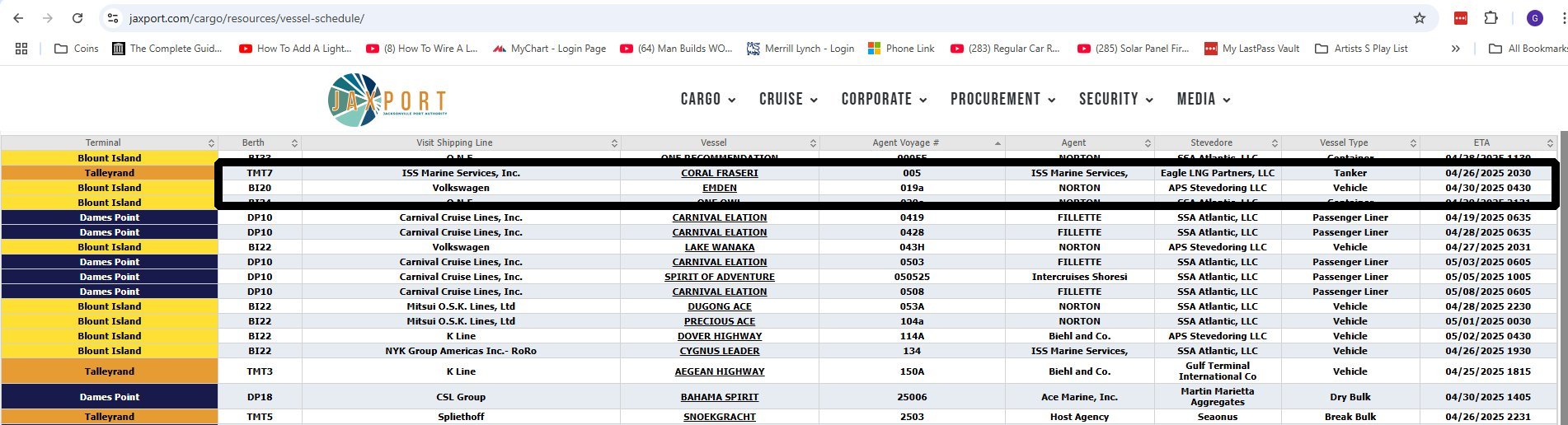
Task: Open the All Bookmarks folder
Action: point(1527,49)
